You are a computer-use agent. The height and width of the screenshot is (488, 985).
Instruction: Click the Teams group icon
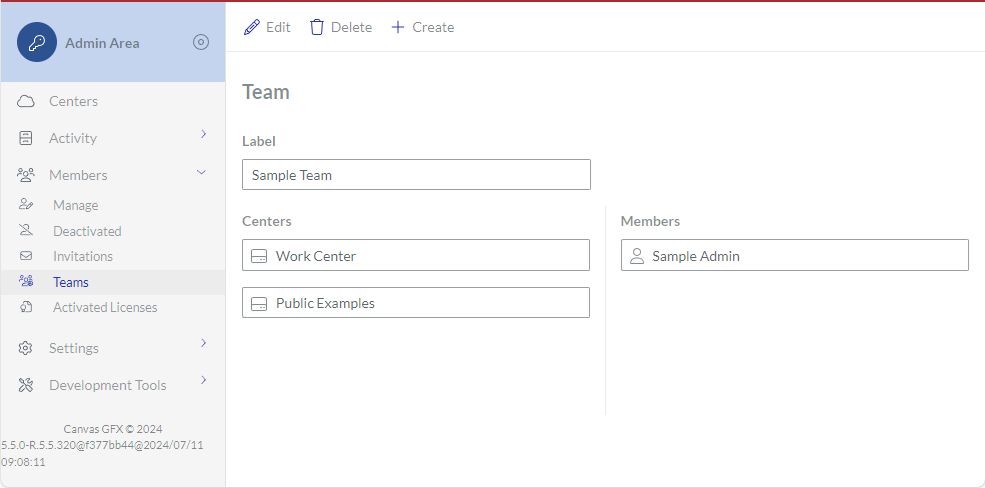[x=26, y=281]
